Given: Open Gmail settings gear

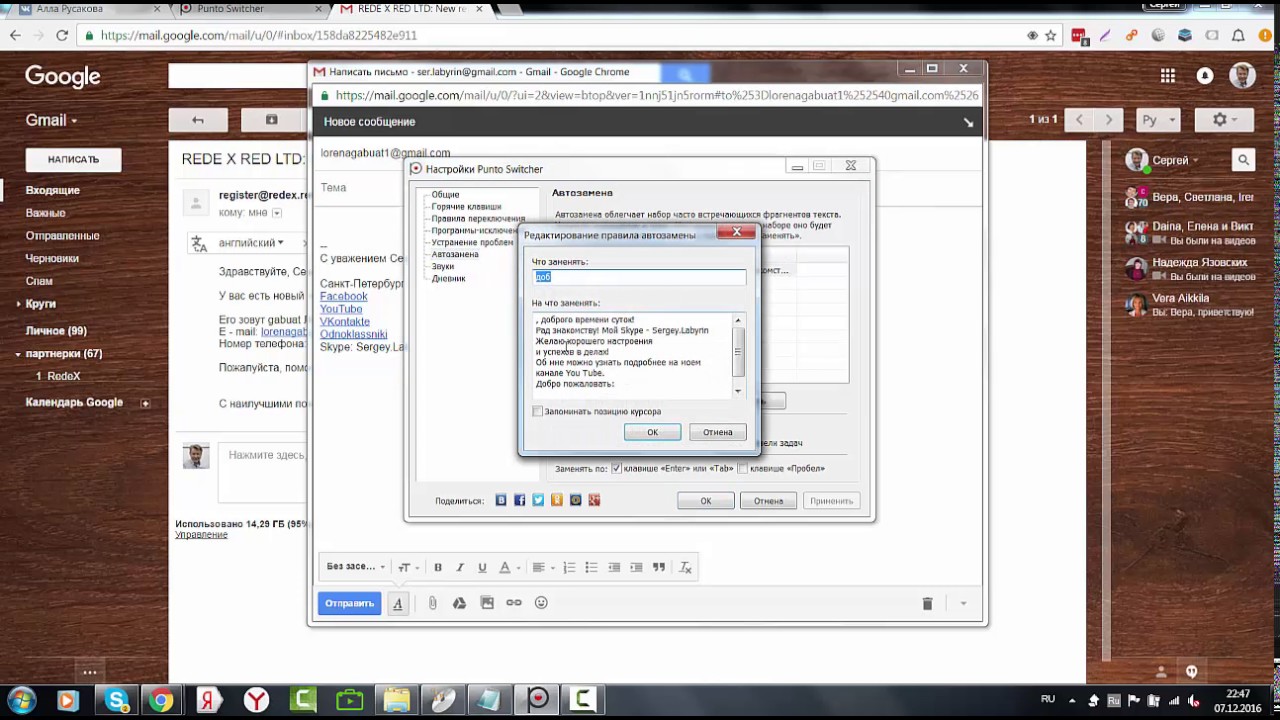Looking at the screenshot, I should click(1224, 120).
